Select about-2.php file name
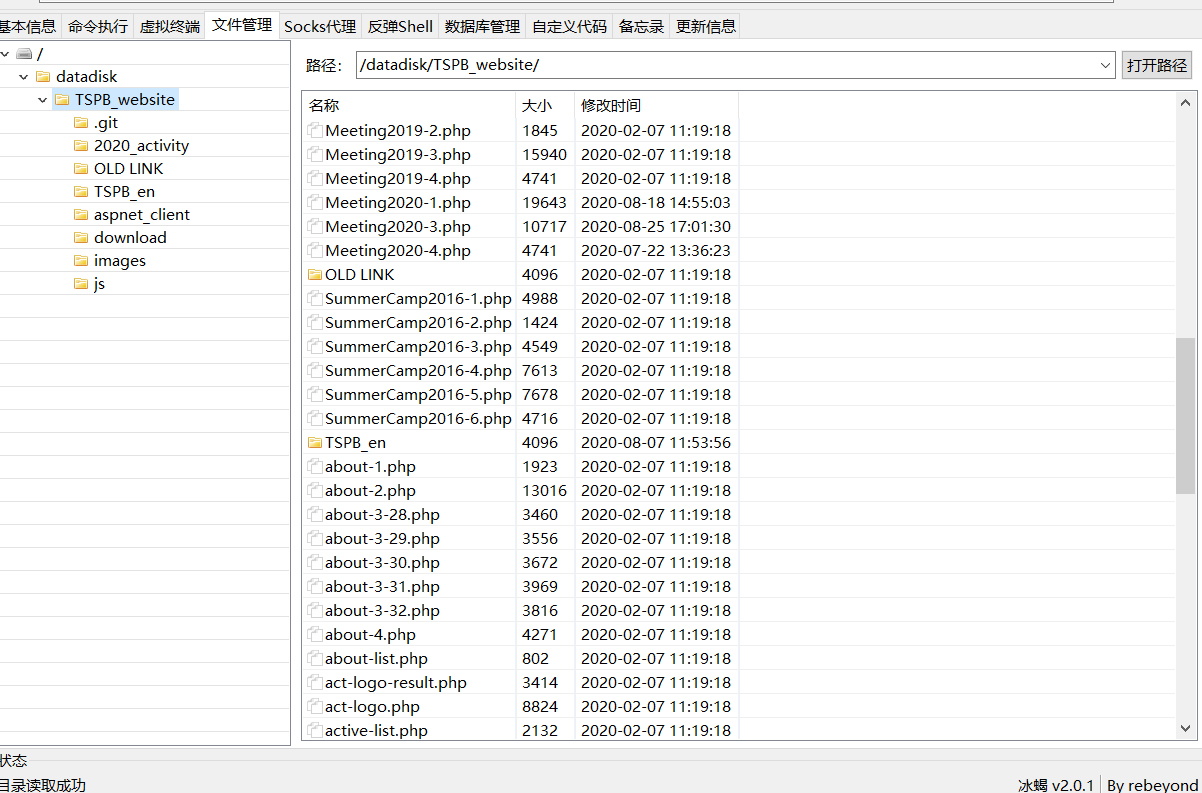This screenshot has height=793, width=1202. (370, 490)
